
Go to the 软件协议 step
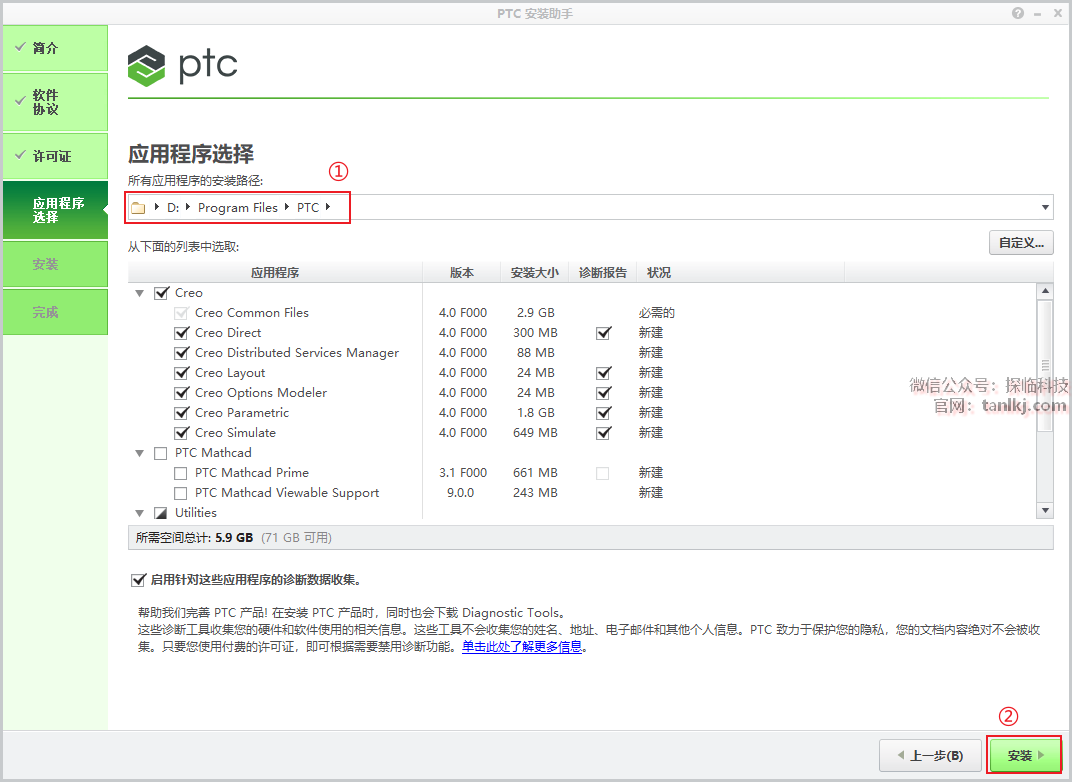click(55, 102)
